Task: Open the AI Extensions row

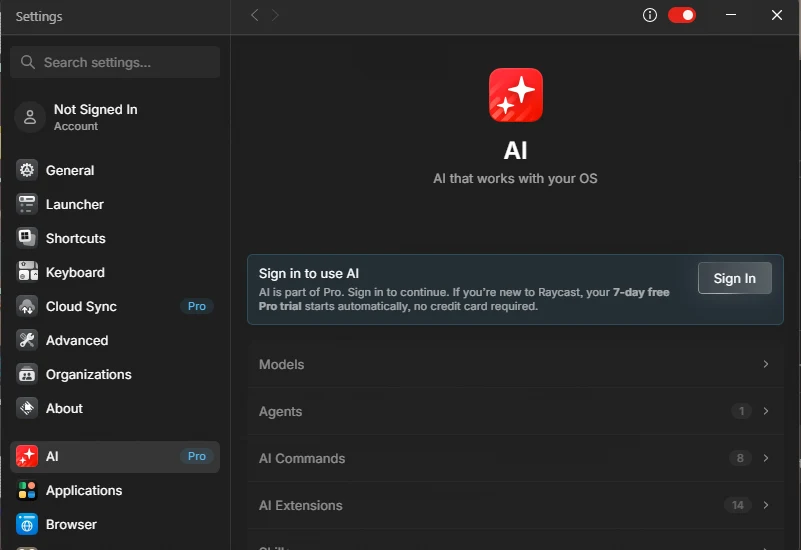Action: pyautogui.click(x=515, y=505)
